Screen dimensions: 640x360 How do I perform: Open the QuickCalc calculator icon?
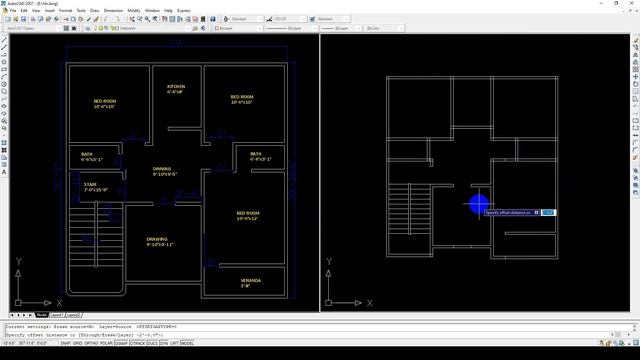click(x=203, y=19)
